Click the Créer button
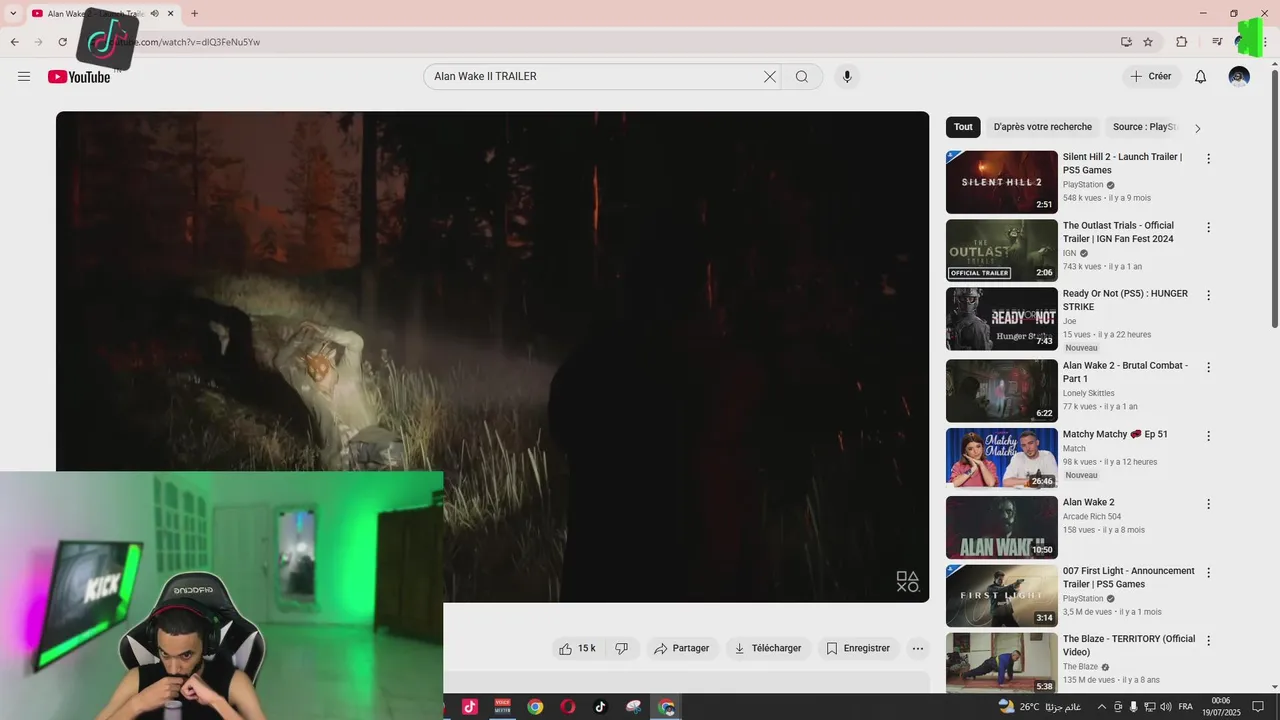The image size is (1280, 720). (x=1151, y=77)
